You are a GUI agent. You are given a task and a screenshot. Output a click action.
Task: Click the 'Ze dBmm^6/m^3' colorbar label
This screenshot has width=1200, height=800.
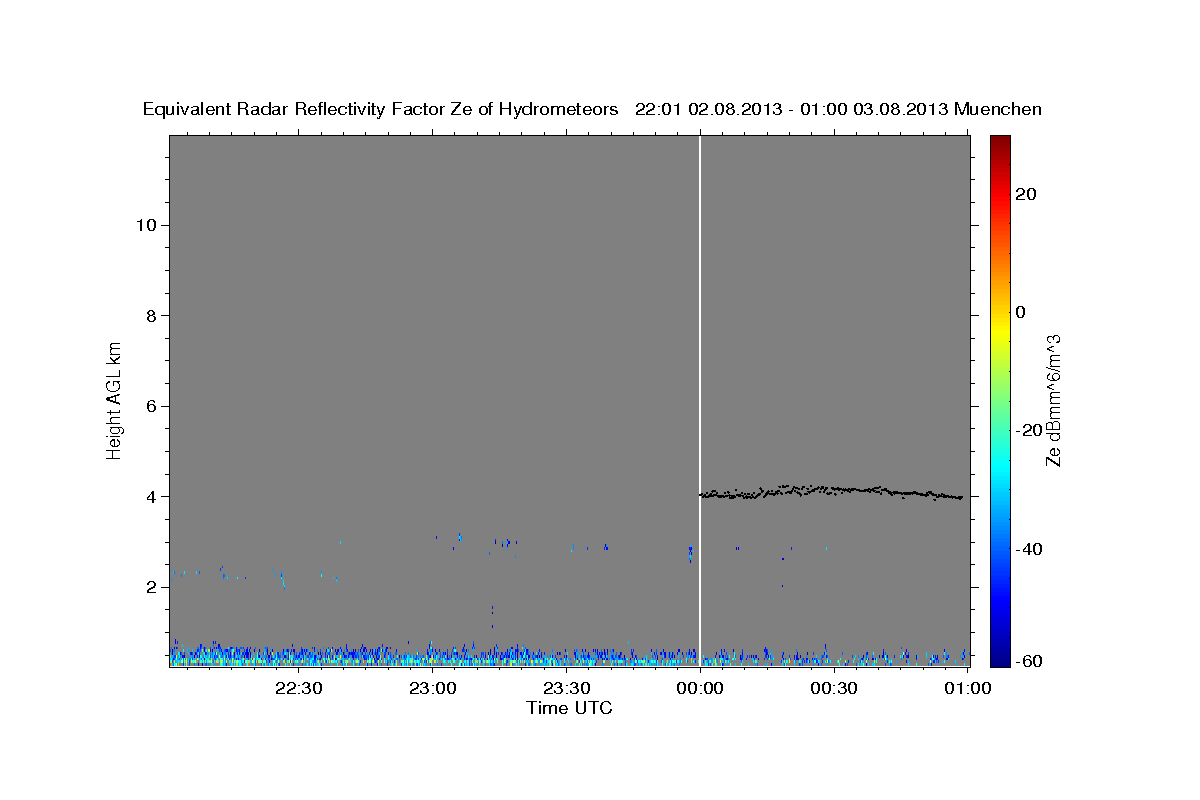pos(1052,400)
